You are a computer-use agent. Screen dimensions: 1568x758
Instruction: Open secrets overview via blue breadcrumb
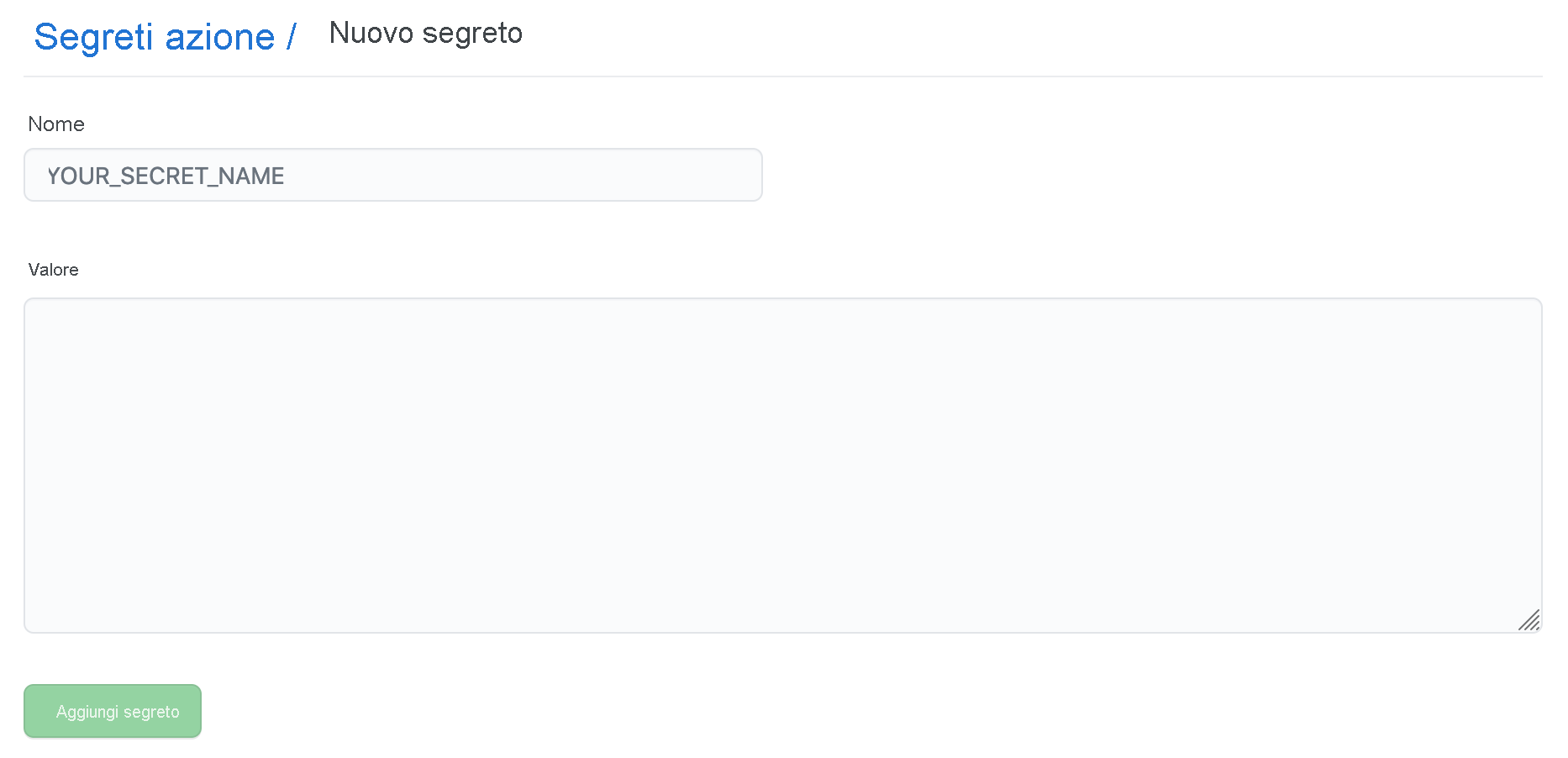[156, 36]
